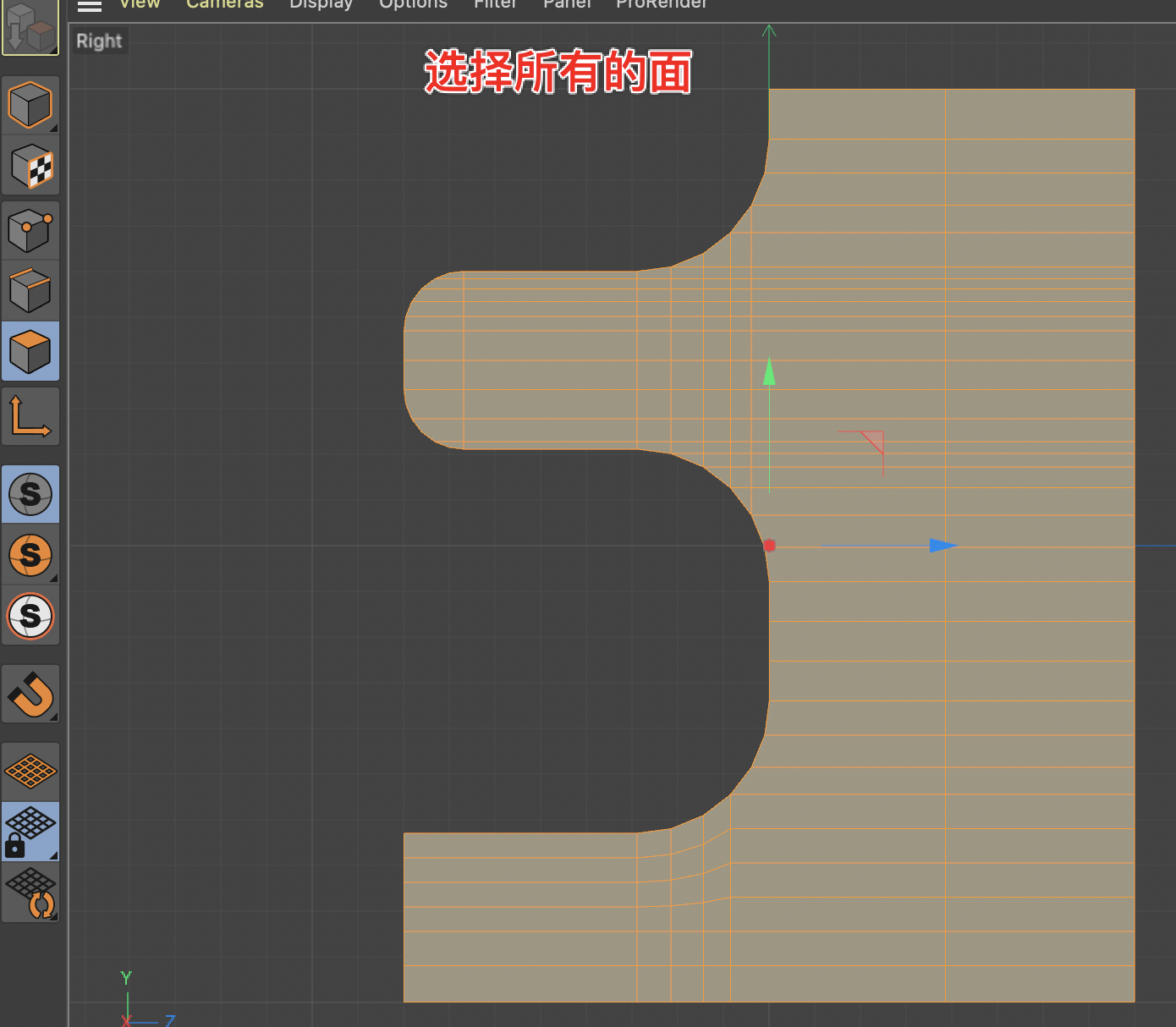The image size is (1176, 1027).
Task: Click the green Y axis arrow handle
Action: click(x=769, y=371)
